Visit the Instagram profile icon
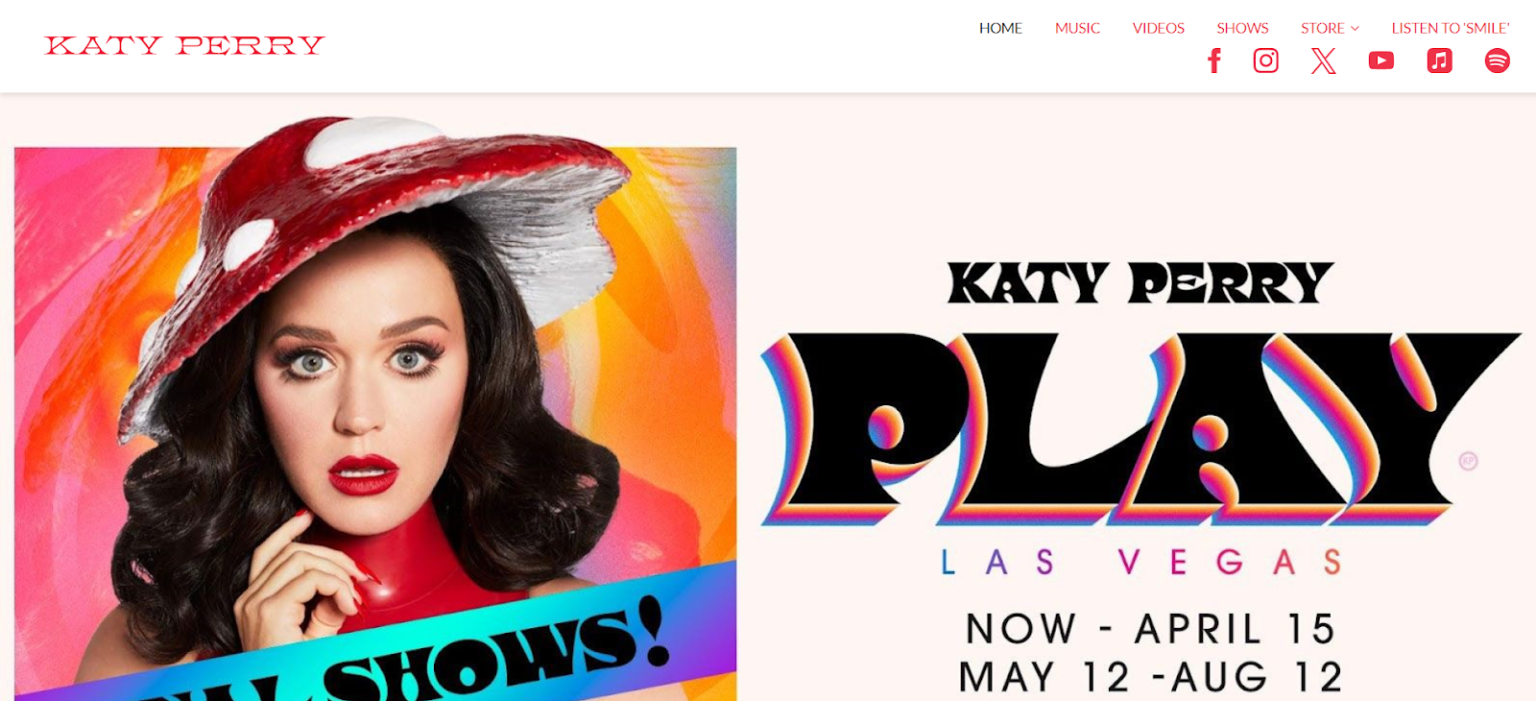1536x701 pixels. coord(1266,61)
